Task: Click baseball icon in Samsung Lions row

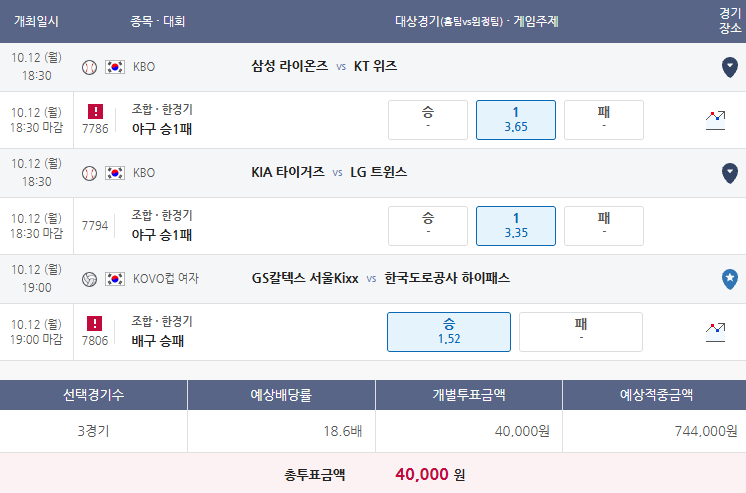Action: 89,68
